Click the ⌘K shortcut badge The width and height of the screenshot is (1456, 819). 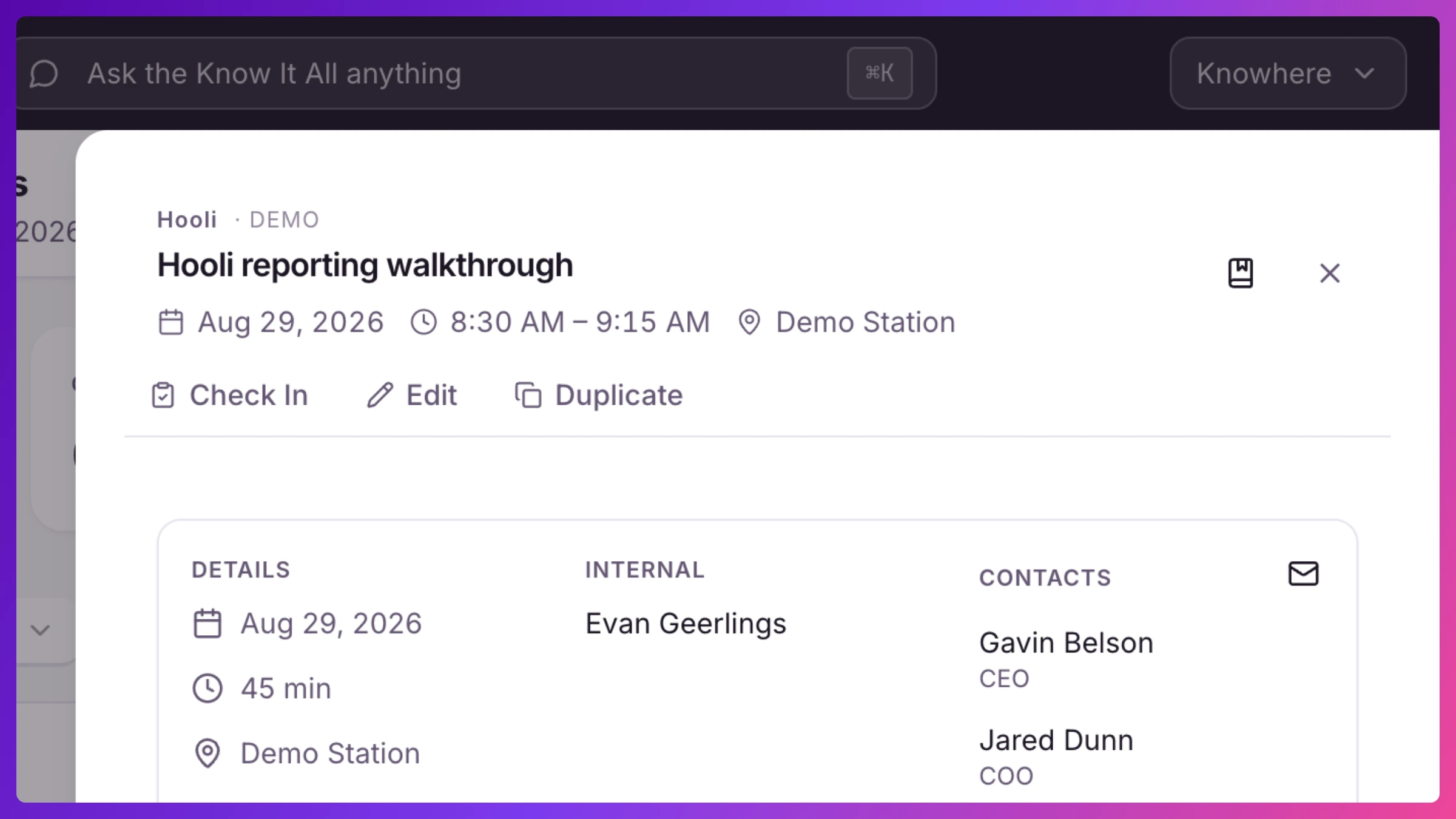[x=880, y=73]
